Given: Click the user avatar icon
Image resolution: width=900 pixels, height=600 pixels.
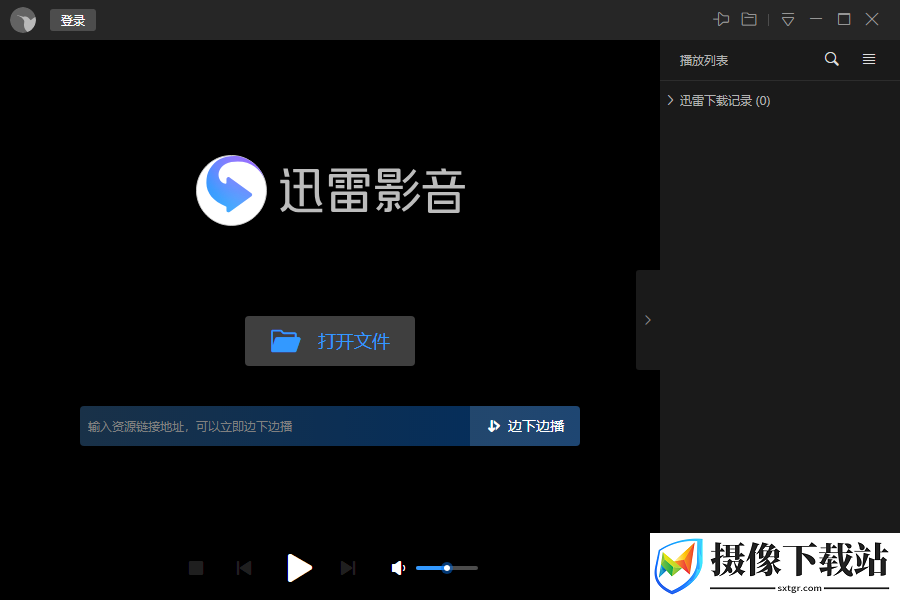Looking at the screenshot, I should pos(23,20).
